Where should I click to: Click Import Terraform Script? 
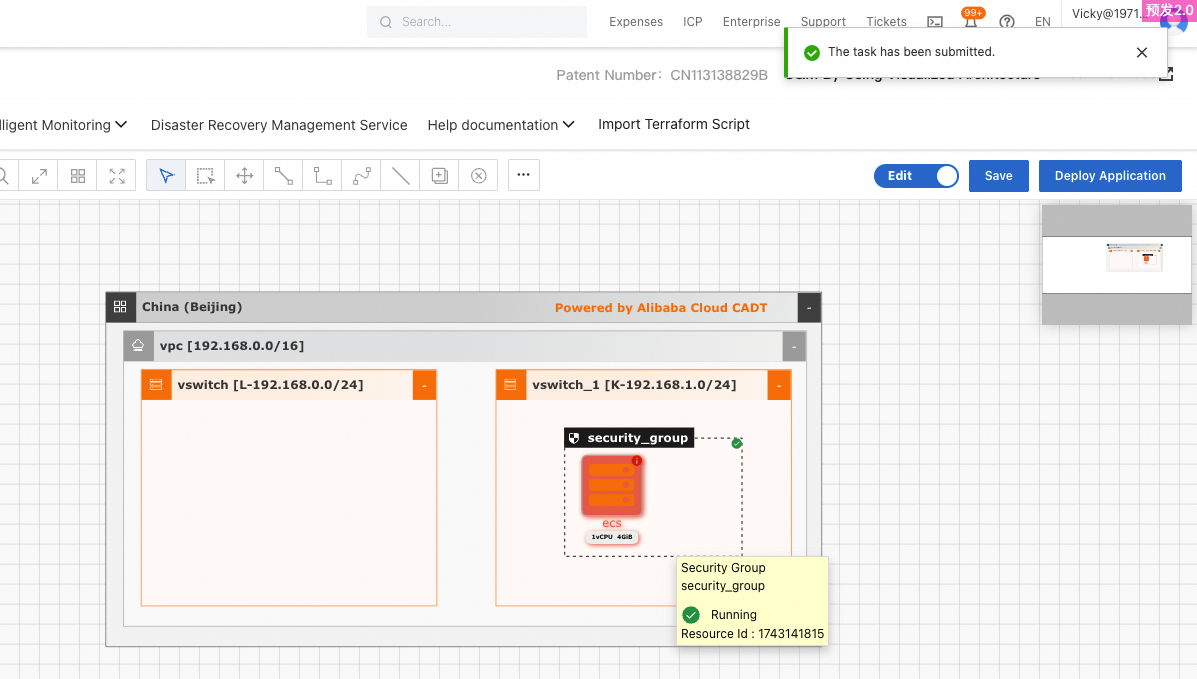[673, 124]
